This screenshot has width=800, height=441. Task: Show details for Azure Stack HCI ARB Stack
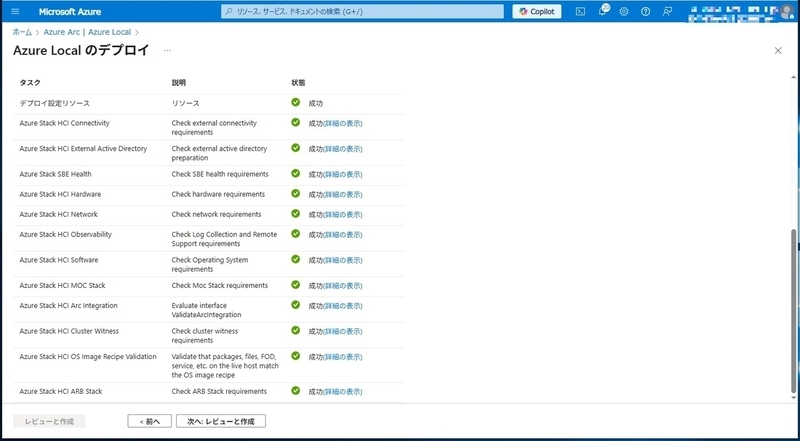[343, 392]
